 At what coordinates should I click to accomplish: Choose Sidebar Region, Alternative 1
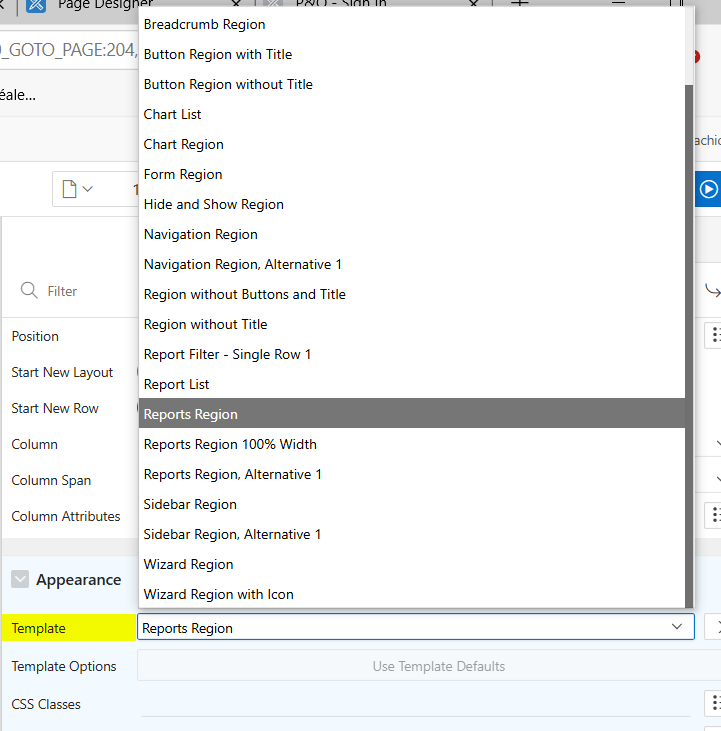(232, 534)
